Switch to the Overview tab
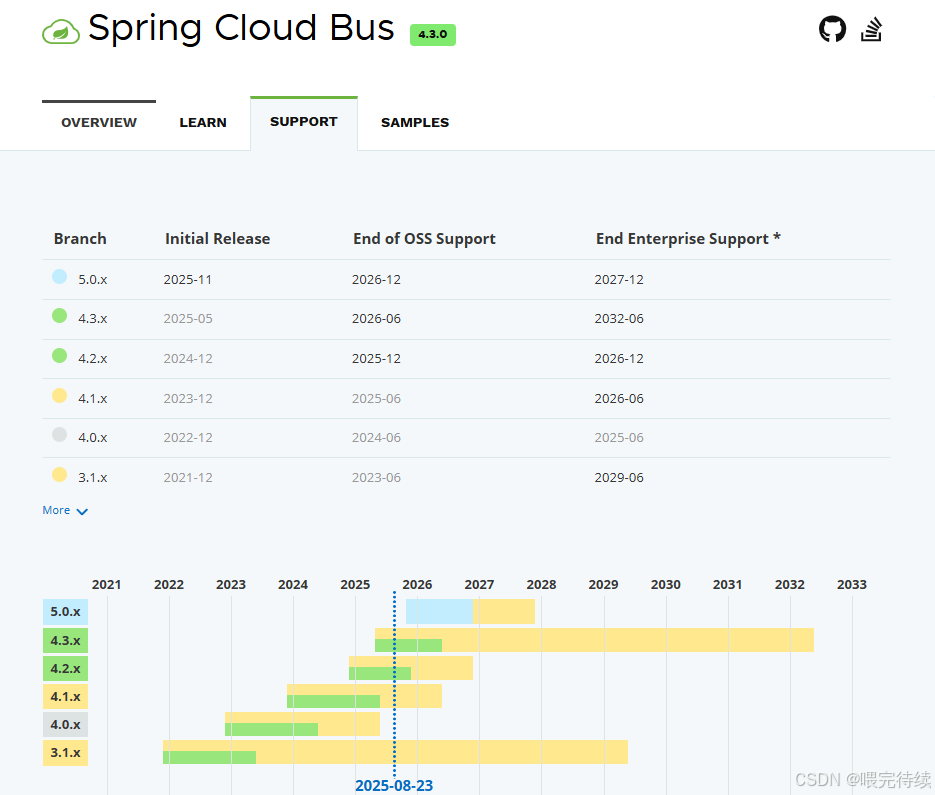This screenshot has width=935, height=795. [x=99, y=122]
